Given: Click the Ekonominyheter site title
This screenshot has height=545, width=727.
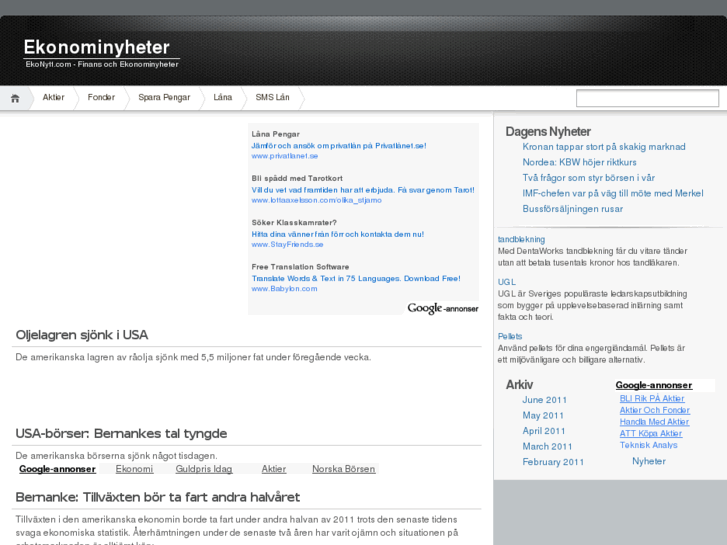Looking at the screenshot, I should (x=96, y=47).
